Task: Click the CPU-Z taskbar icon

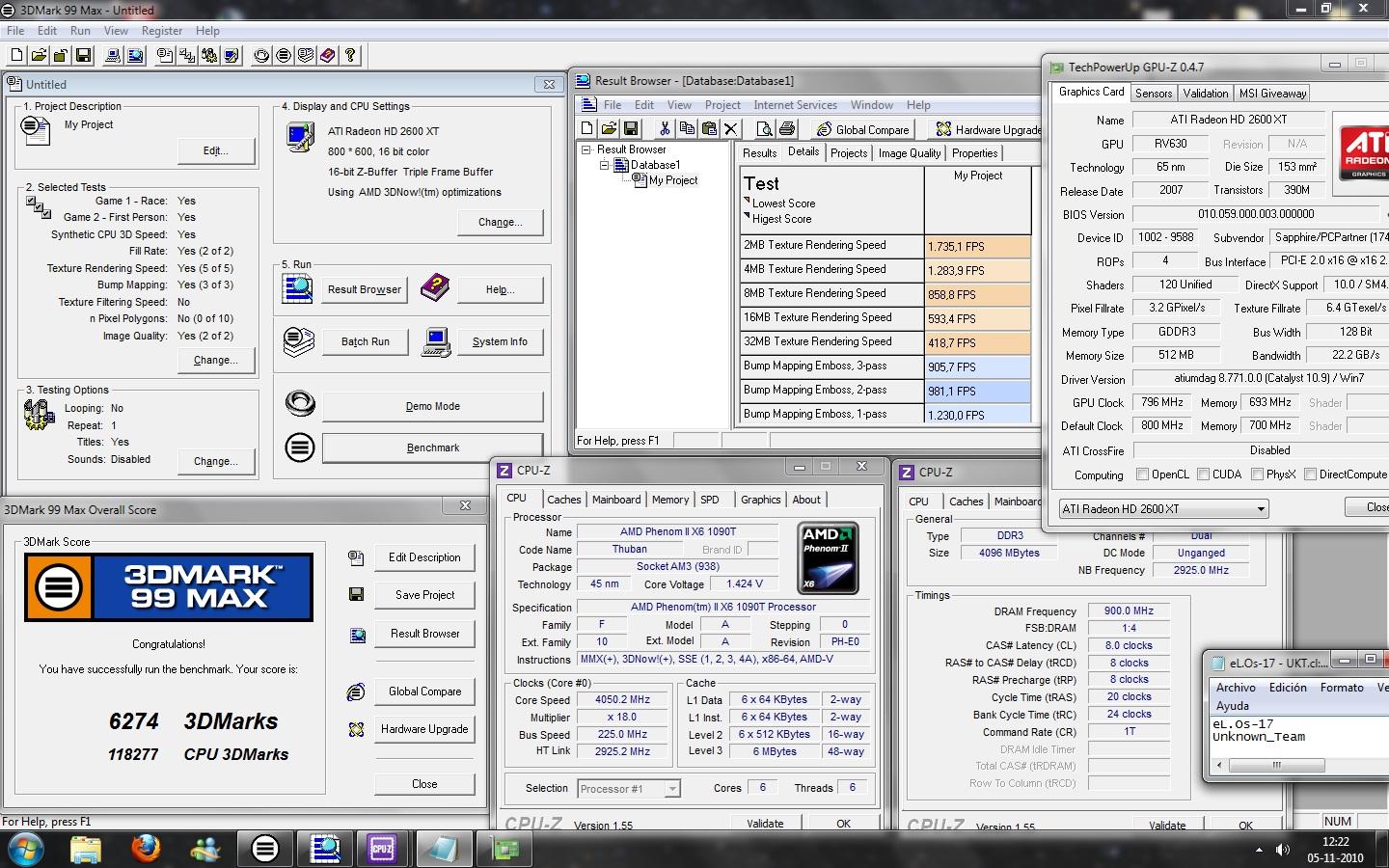Action: [383, 849]
